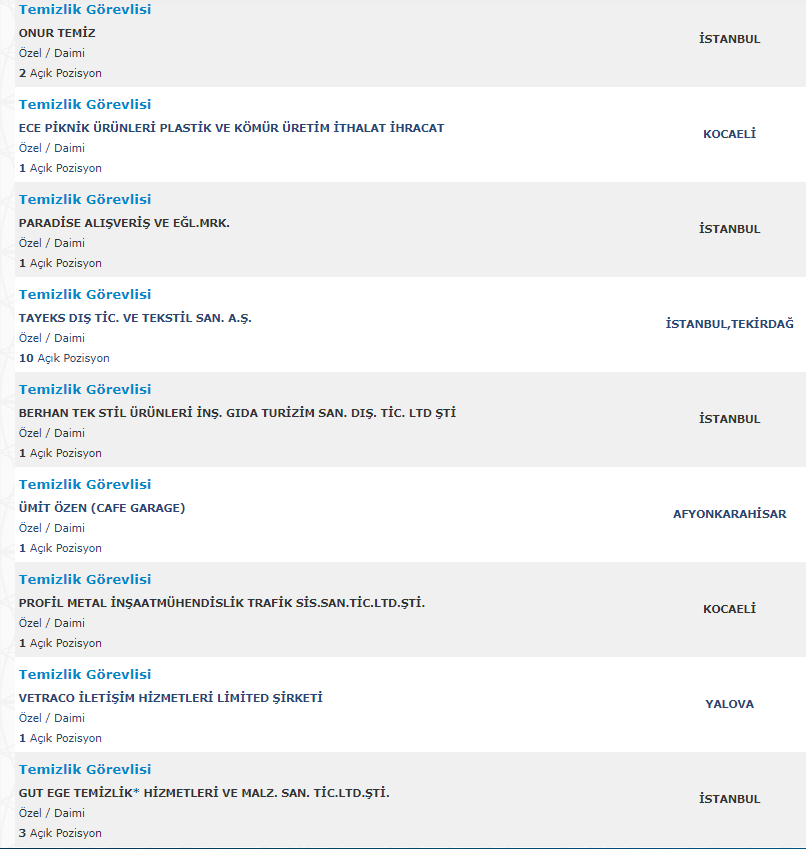Click the 10 Açık Pozisyon text
The width and height of the screenshot is (806, 849).
(x=64, y=358)
